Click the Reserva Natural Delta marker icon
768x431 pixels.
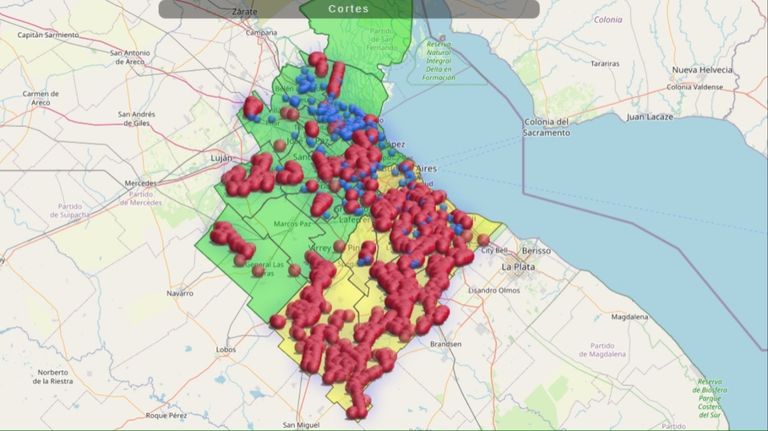point(442,38)
